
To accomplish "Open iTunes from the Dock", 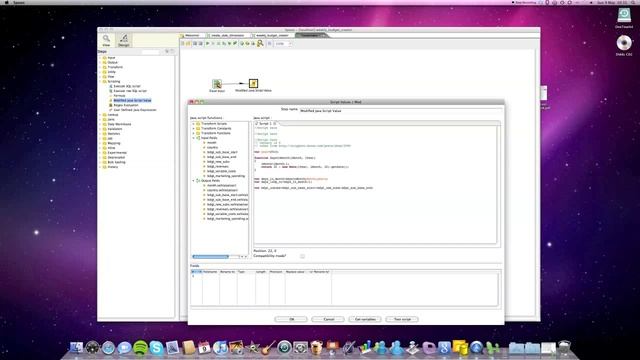I will pos(220,348).
